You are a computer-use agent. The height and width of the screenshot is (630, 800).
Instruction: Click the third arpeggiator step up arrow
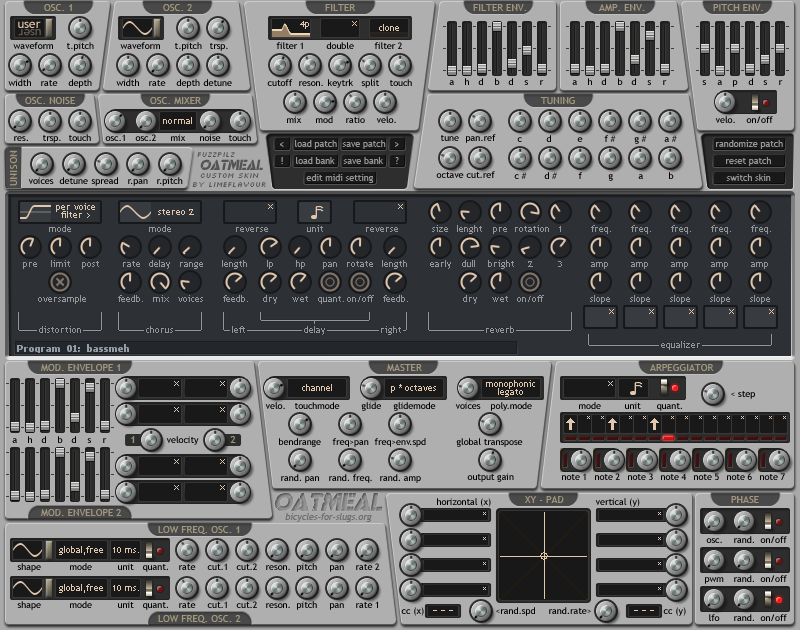[x=654, y=424]
